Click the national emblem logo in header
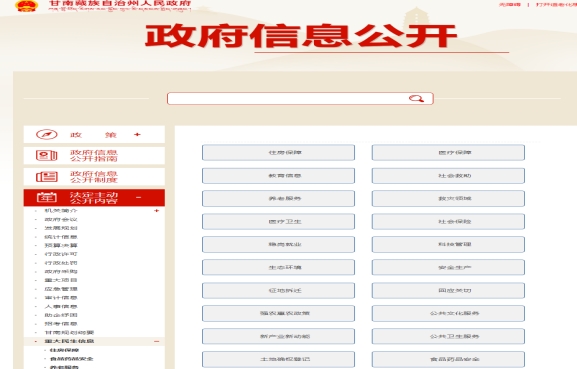577x369 pixels. [26, 6]
